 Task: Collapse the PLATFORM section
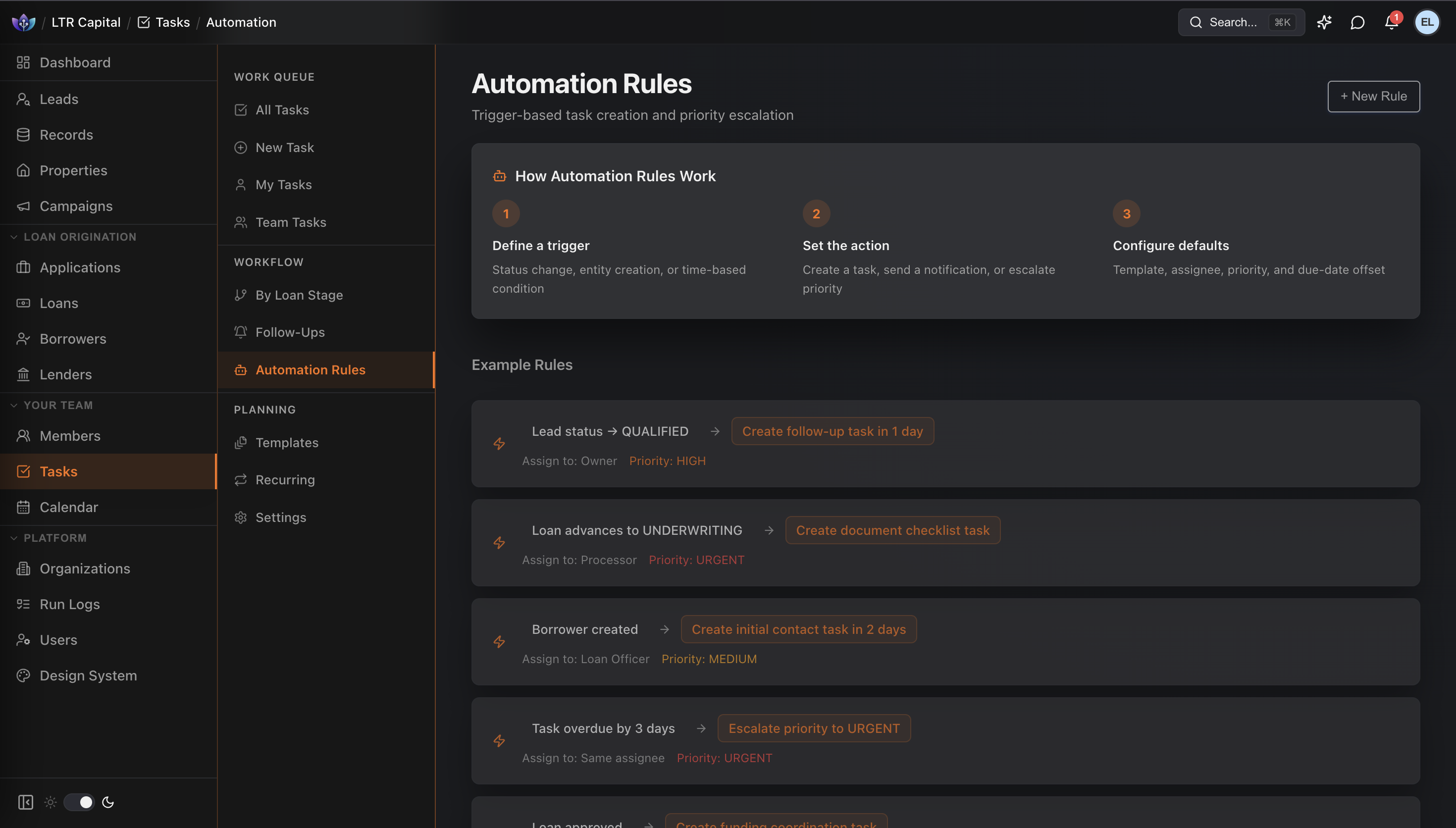click(14, 537)
